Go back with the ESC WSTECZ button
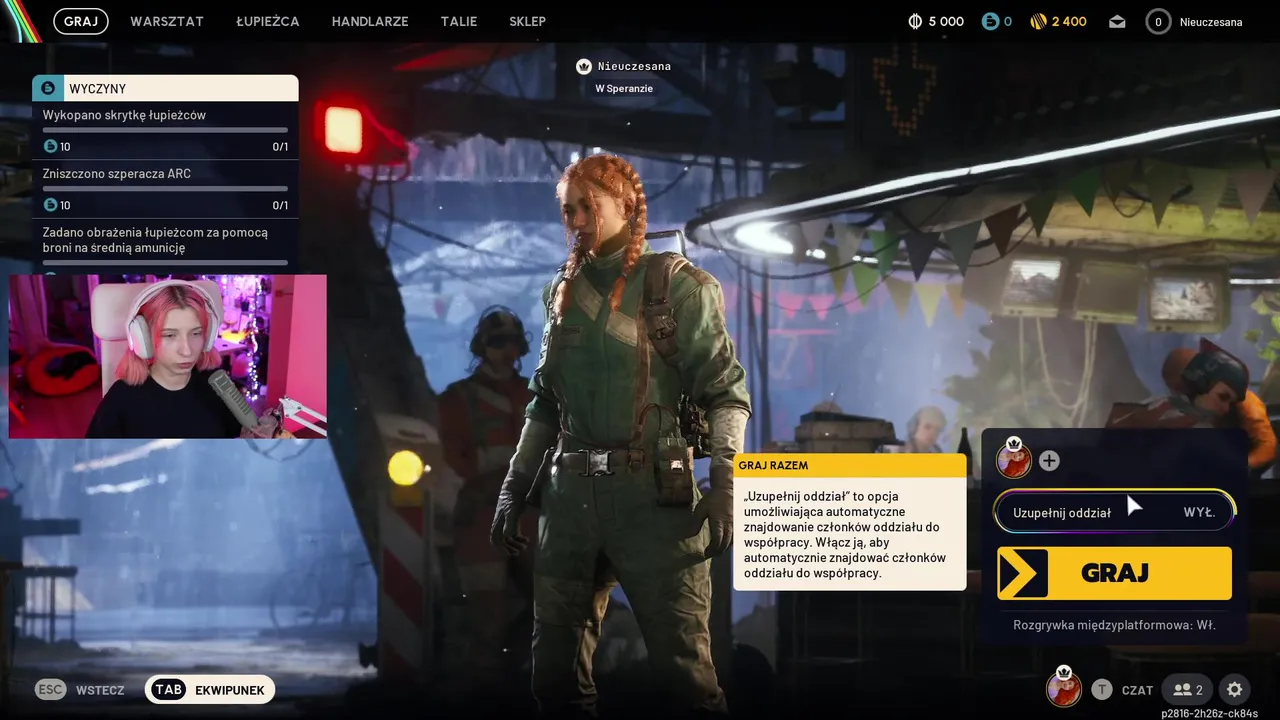 click(80, 690)
